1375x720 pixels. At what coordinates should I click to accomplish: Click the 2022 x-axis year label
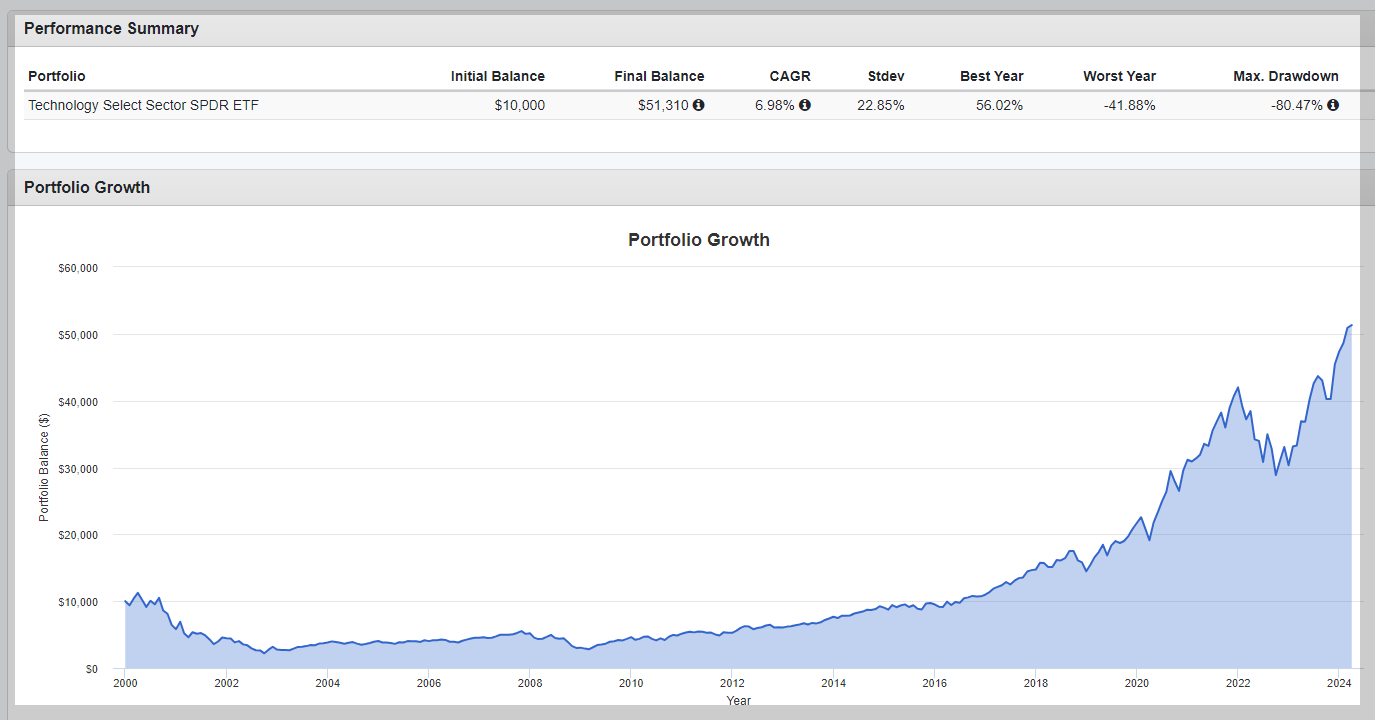(x=1238, y=684)
